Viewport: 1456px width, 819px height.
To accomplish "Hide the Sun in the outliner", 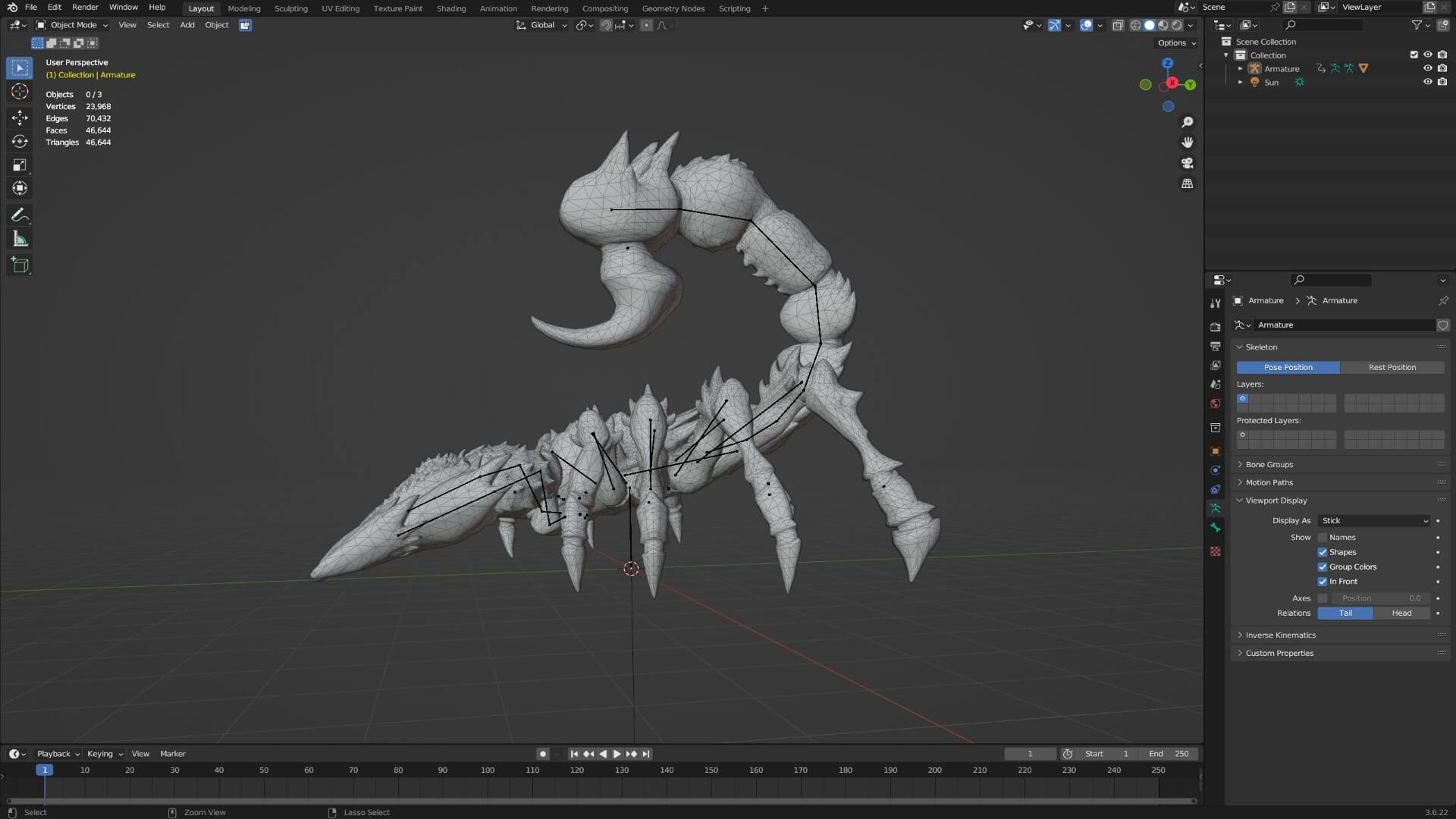I will [1428, 82].
